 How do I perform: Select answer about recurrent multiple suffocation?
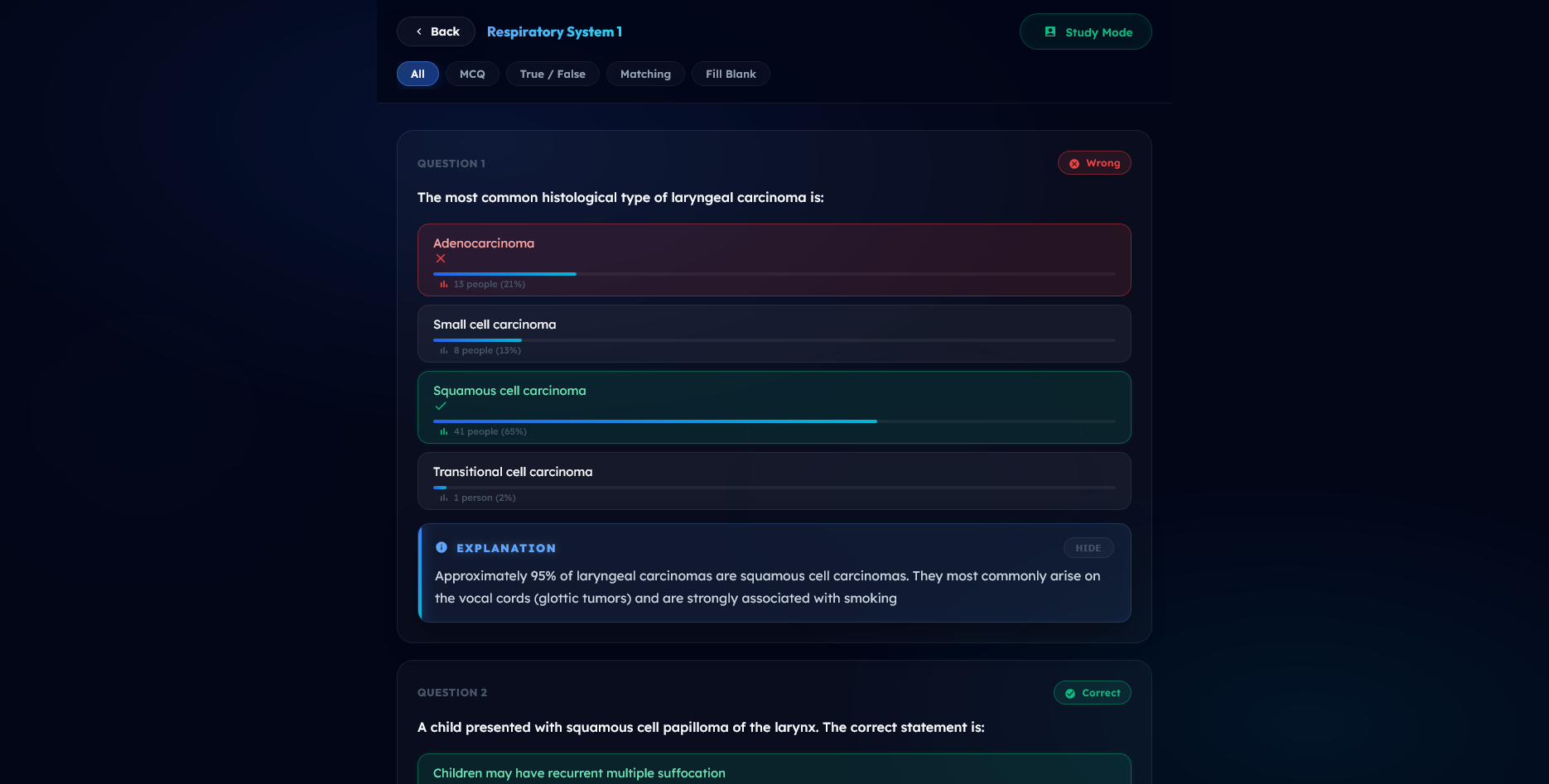[774, 772]
